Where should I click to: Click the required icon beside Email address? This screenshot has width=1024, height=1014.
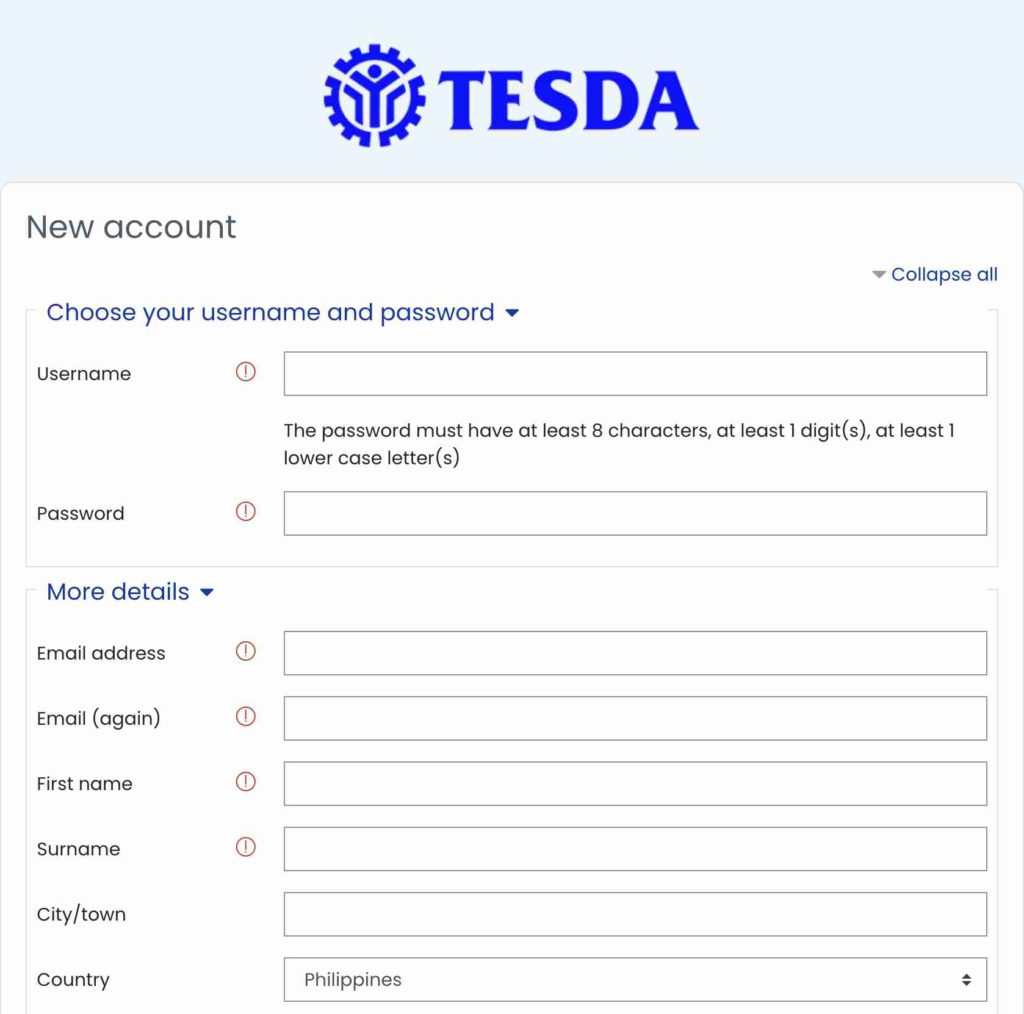[x=245, y=652]
